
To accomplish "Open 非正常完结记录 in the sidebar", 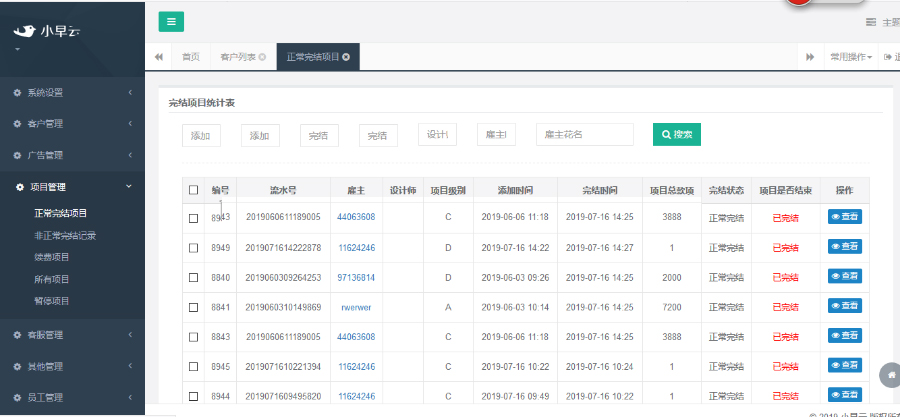I will click(65, 236).
